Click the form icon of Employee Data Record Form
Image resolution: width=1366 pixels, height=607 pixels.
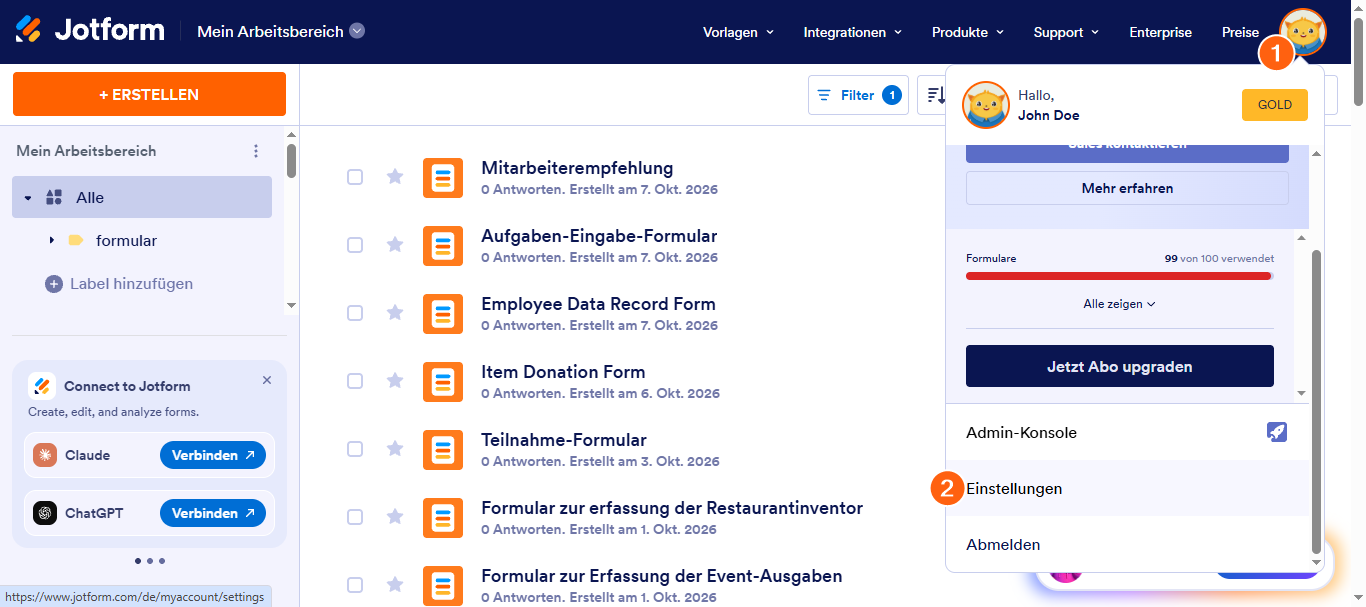tap(443, 314)
